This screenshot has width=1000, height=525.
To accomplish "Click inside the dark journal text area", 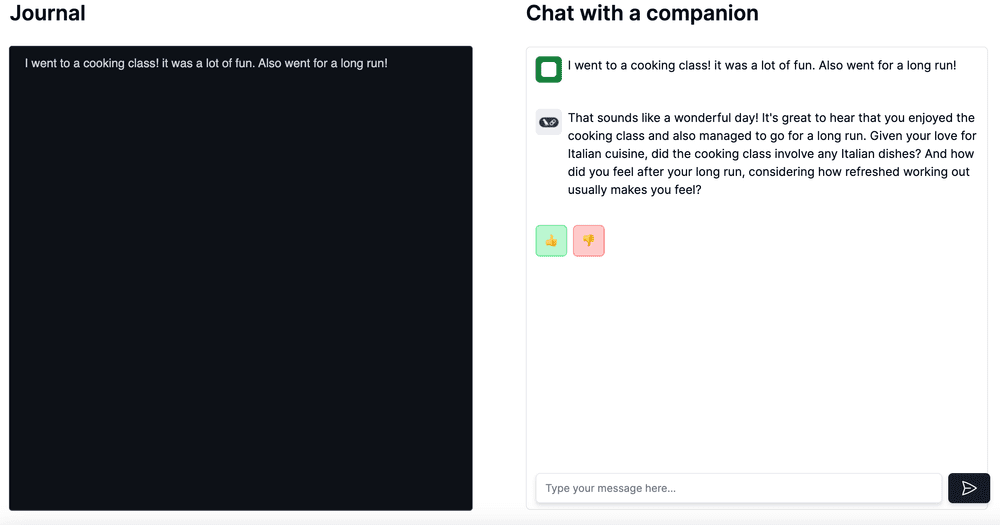I will tap(240, 278).
